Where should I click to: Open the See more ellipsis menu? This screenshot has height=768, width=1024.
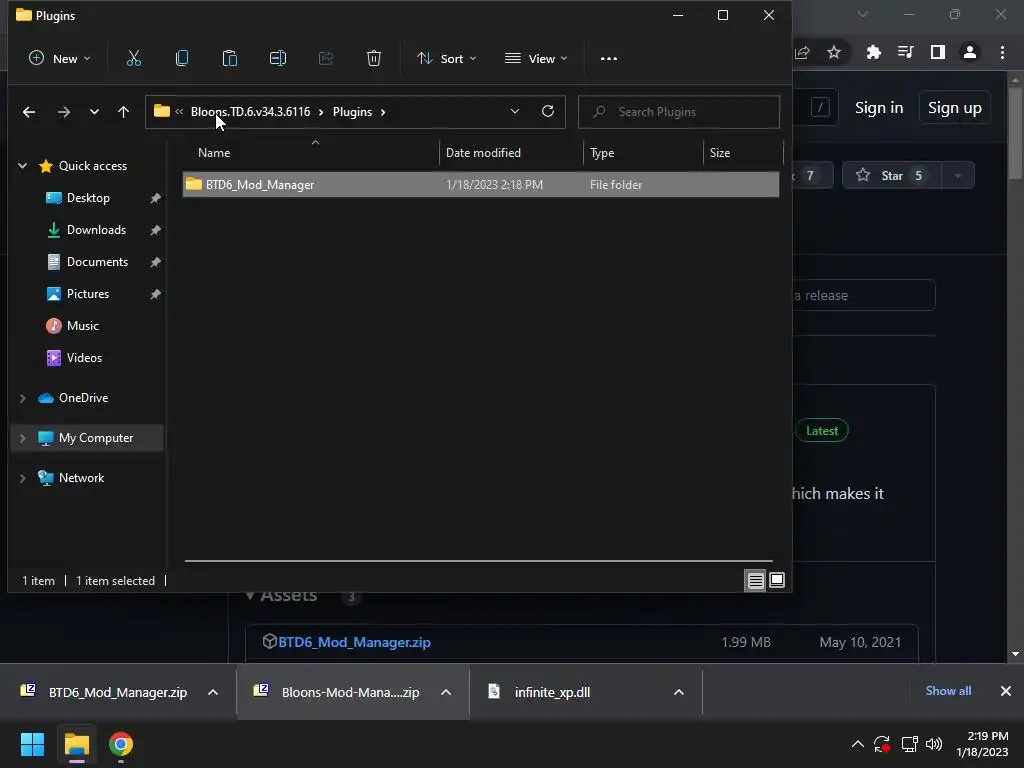tap(609, 59)
